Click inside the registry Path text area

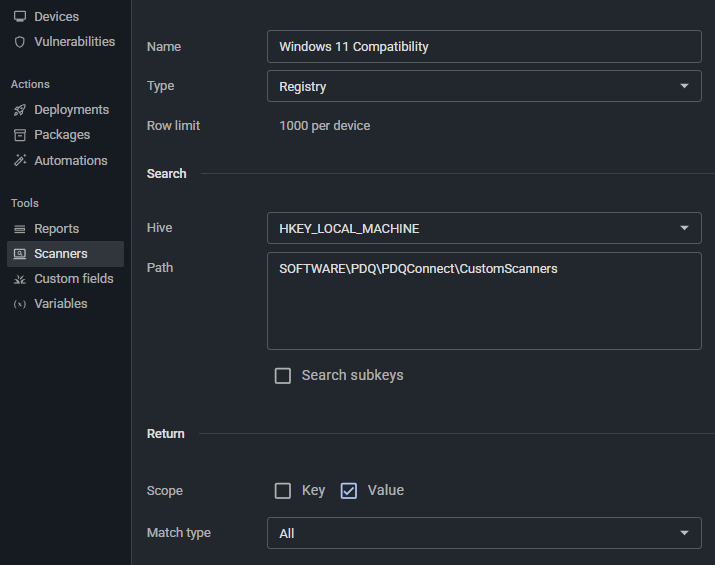coord(484,301)
